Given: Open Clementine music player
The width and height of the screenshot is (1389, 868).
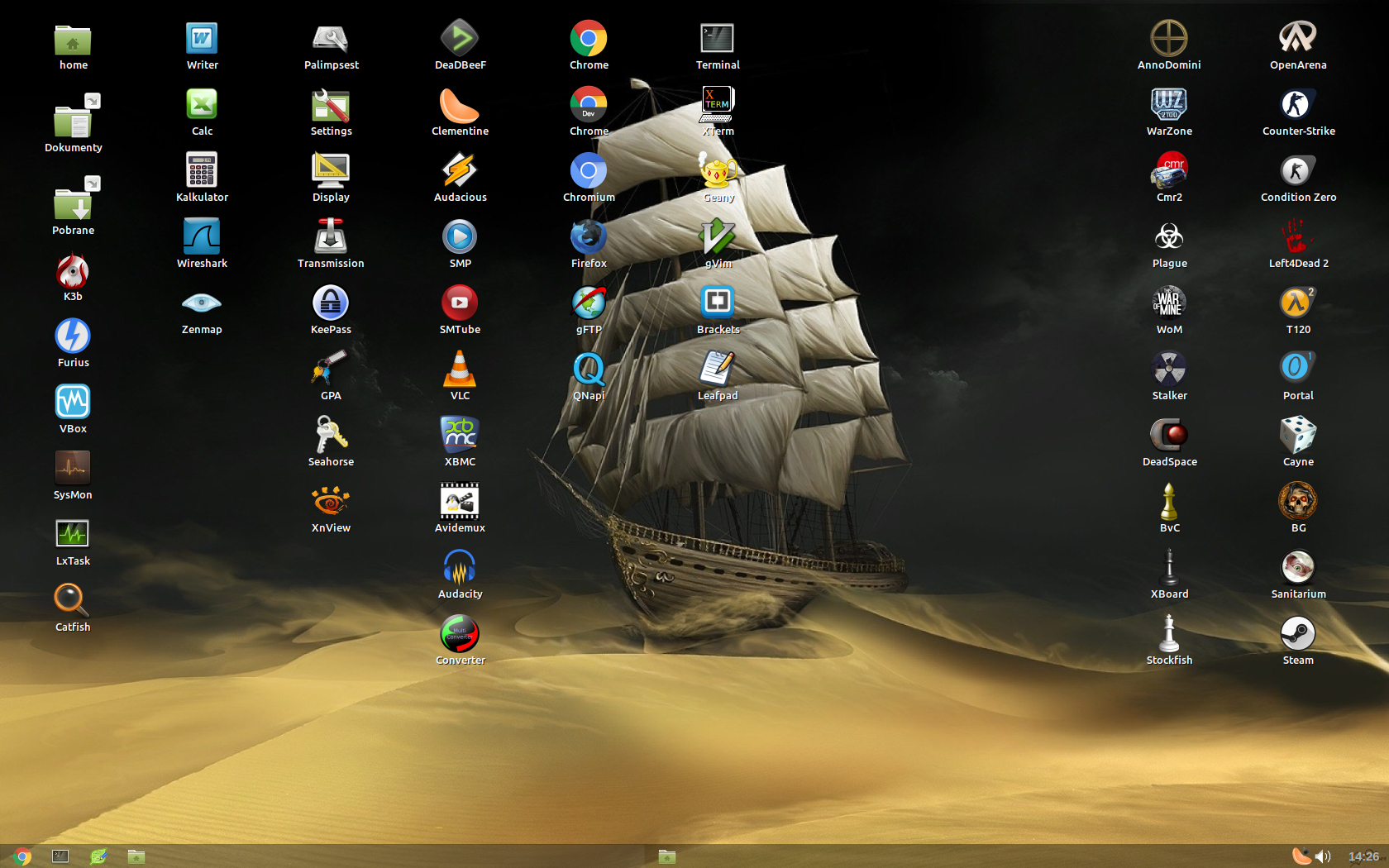Looking at the screenshot, I should 460,105.
